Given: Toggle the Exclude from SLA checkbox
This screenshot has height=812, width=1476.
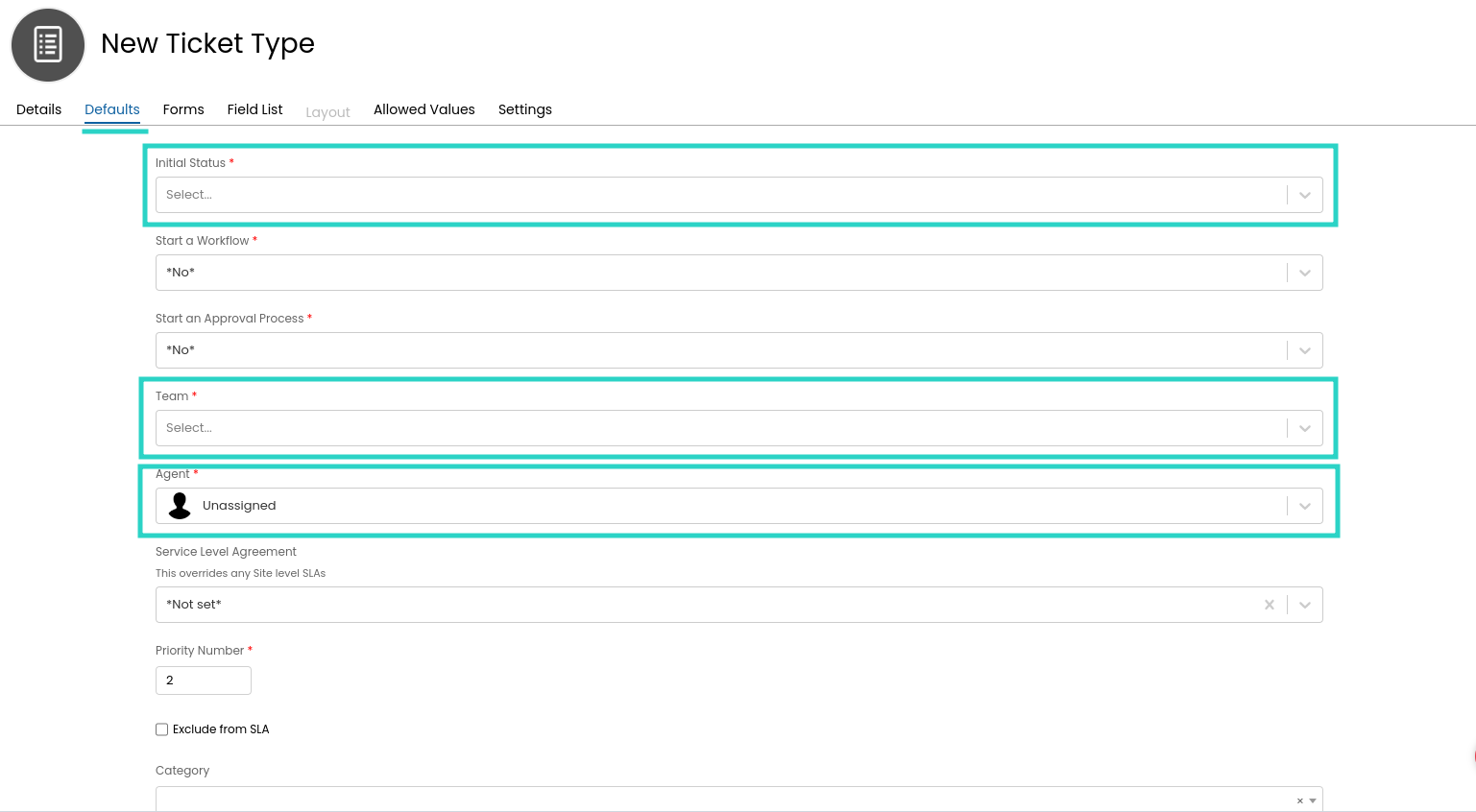Looking at the screenshot, I should [162, 729].
